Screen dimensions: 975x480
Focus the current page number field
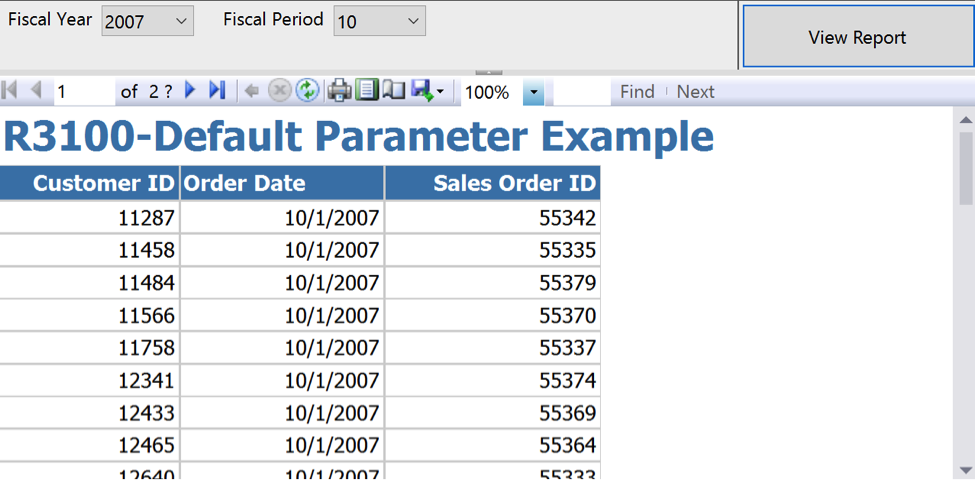pos(85,93)
